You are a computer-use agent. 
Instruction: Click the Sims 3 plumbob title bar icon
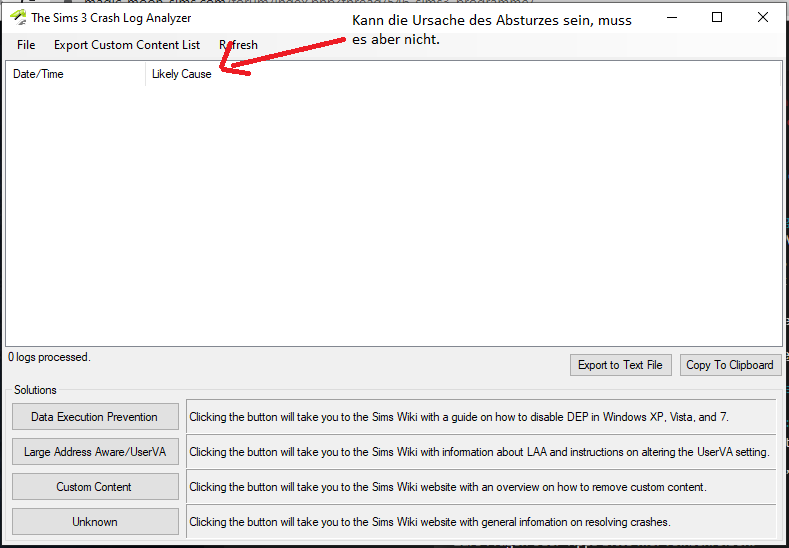point(17,18)
